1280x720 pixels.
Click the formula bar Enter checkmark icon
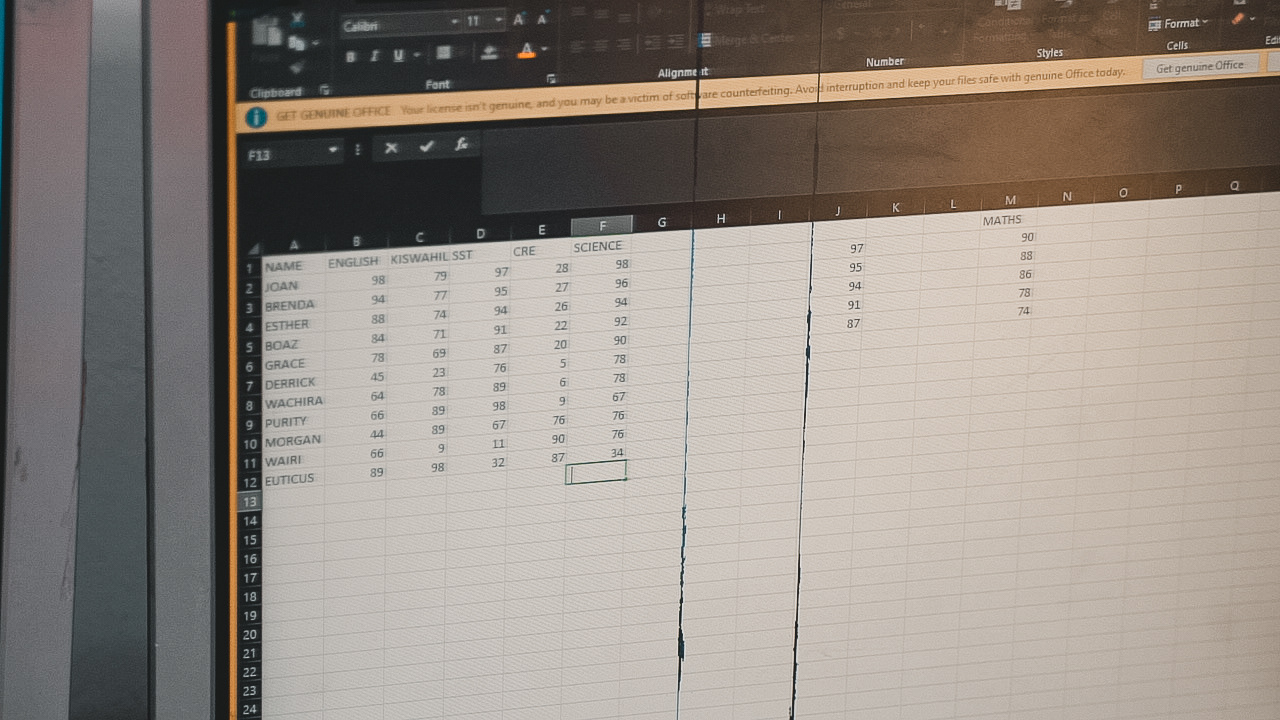(427, 146)
